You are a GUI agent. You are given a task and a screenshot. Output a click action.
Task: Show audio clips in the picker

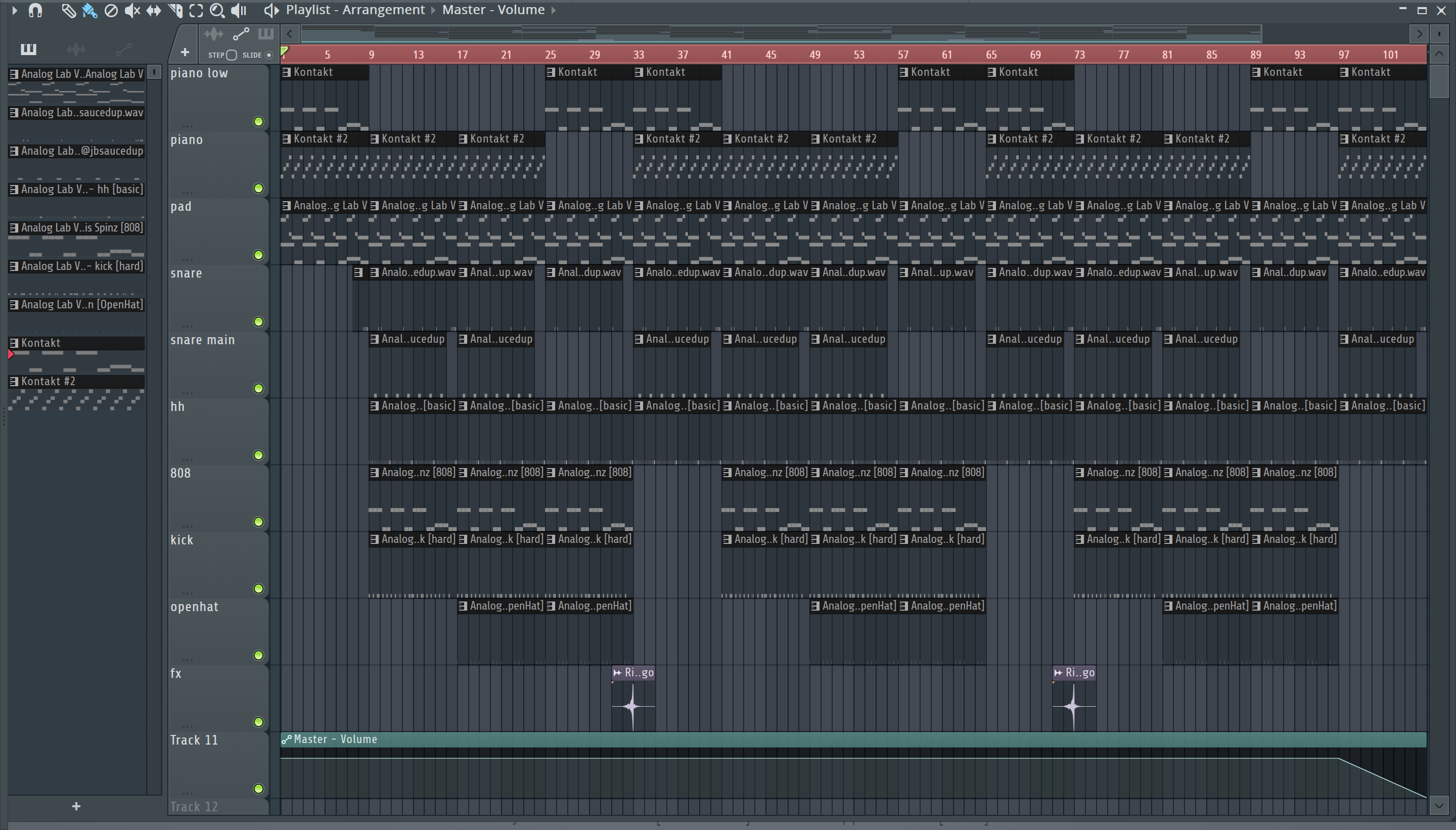[x=76, y=50]
